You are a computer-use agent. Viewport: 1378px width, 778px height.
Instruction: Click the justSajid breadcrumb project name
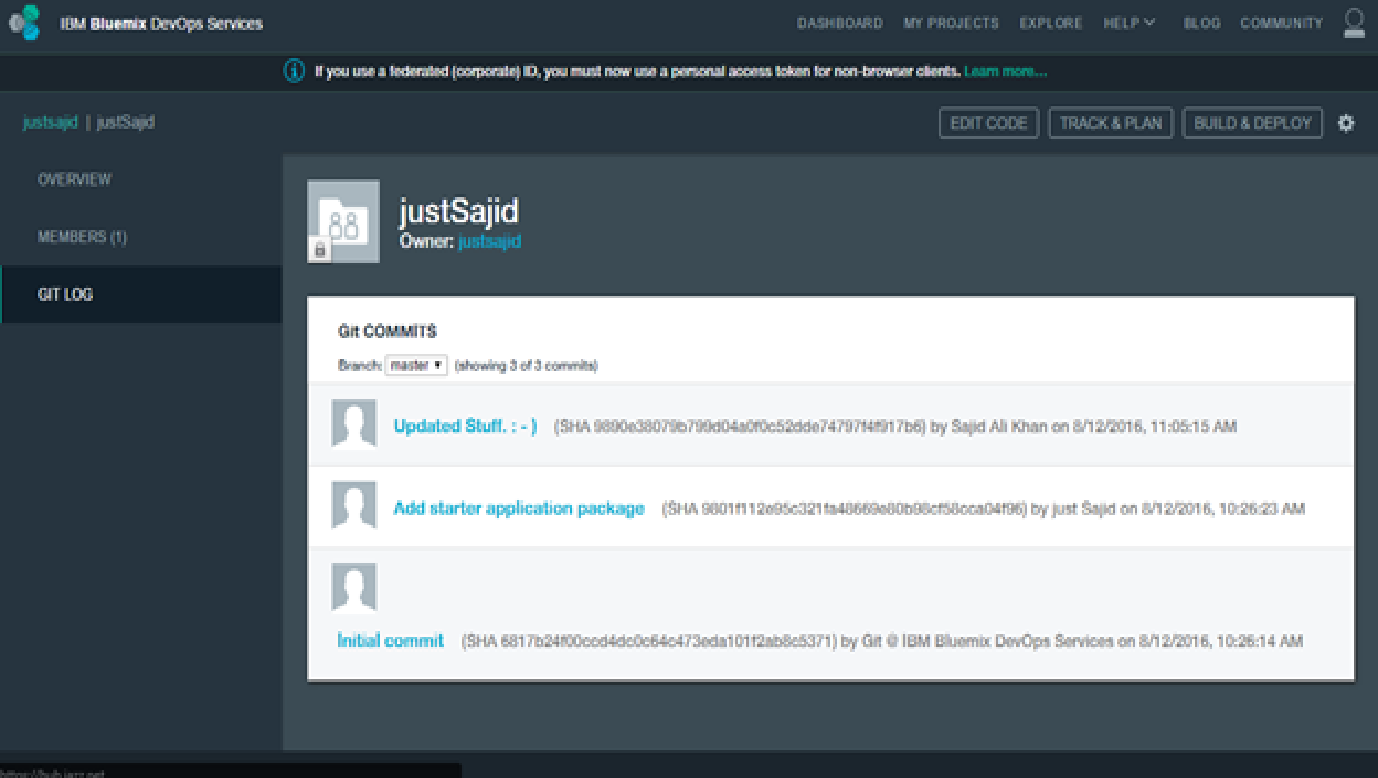coord(126,123)
